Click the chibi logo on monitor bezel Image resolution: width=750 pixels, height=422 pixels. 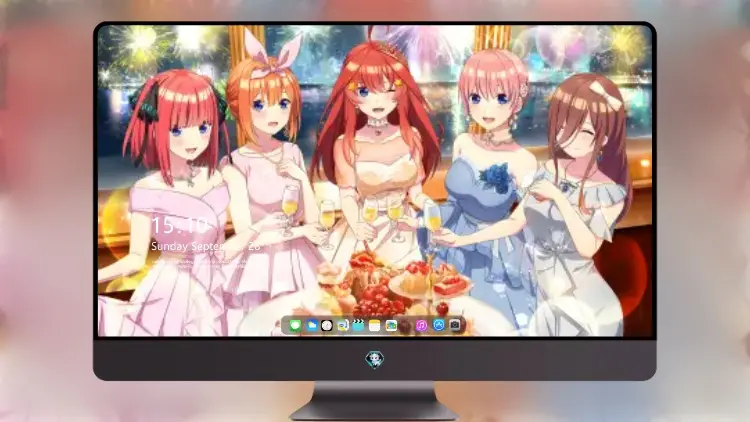pyautogui.click(x=375, y=359)
